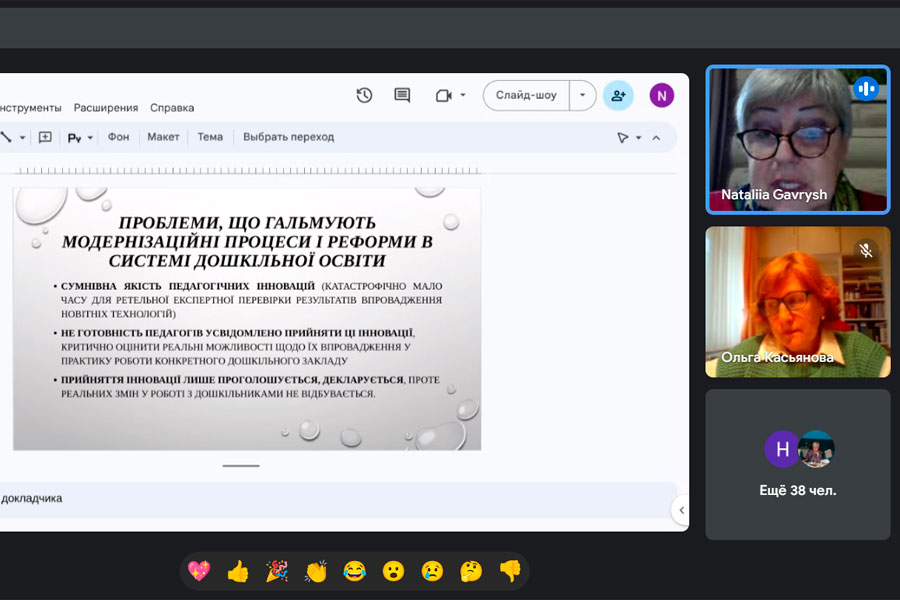
Task: Expand the Pv icon dropdown arrow
Action: point(90,138)
